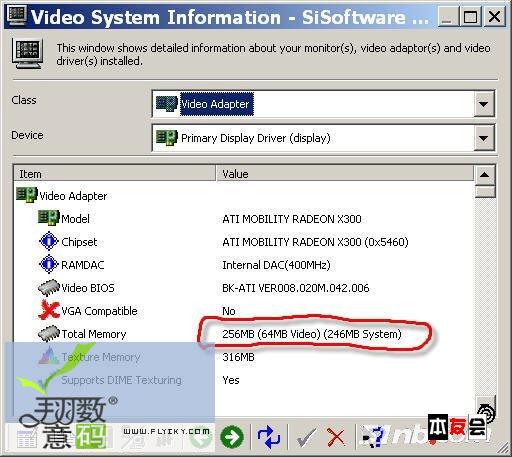The height and width of the screenshot is (457, 512).
Task: Select the Total Memory row's chip icon
Action: [x=49, y=334]
